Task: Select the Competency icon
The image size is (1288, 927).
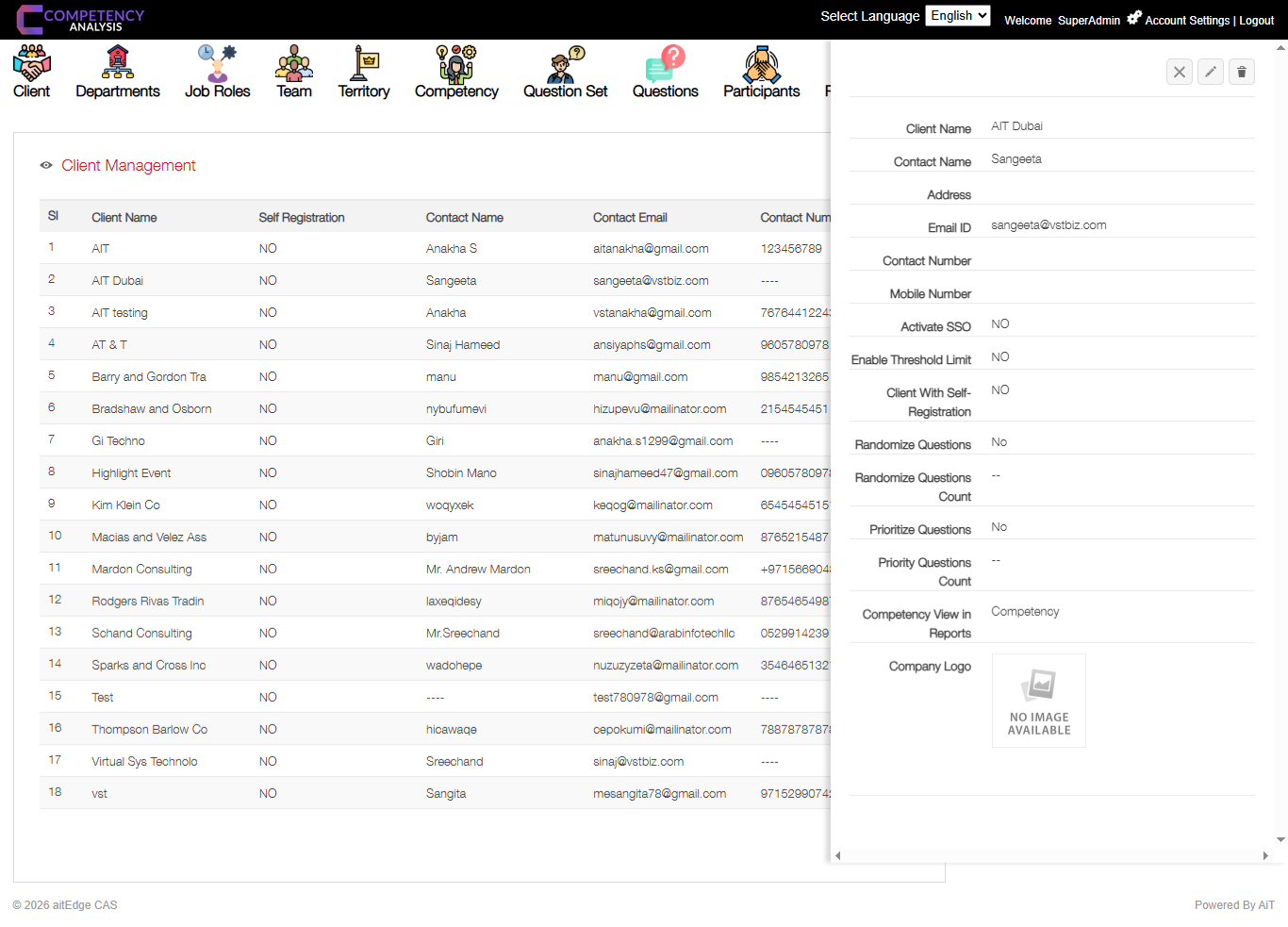Action: 455,71
